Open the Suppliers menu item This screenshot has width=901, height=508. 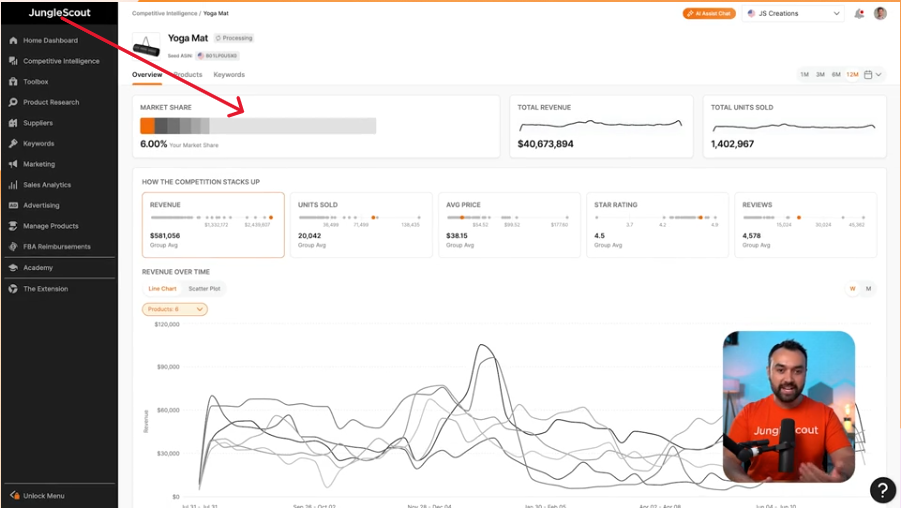(38, 123)
